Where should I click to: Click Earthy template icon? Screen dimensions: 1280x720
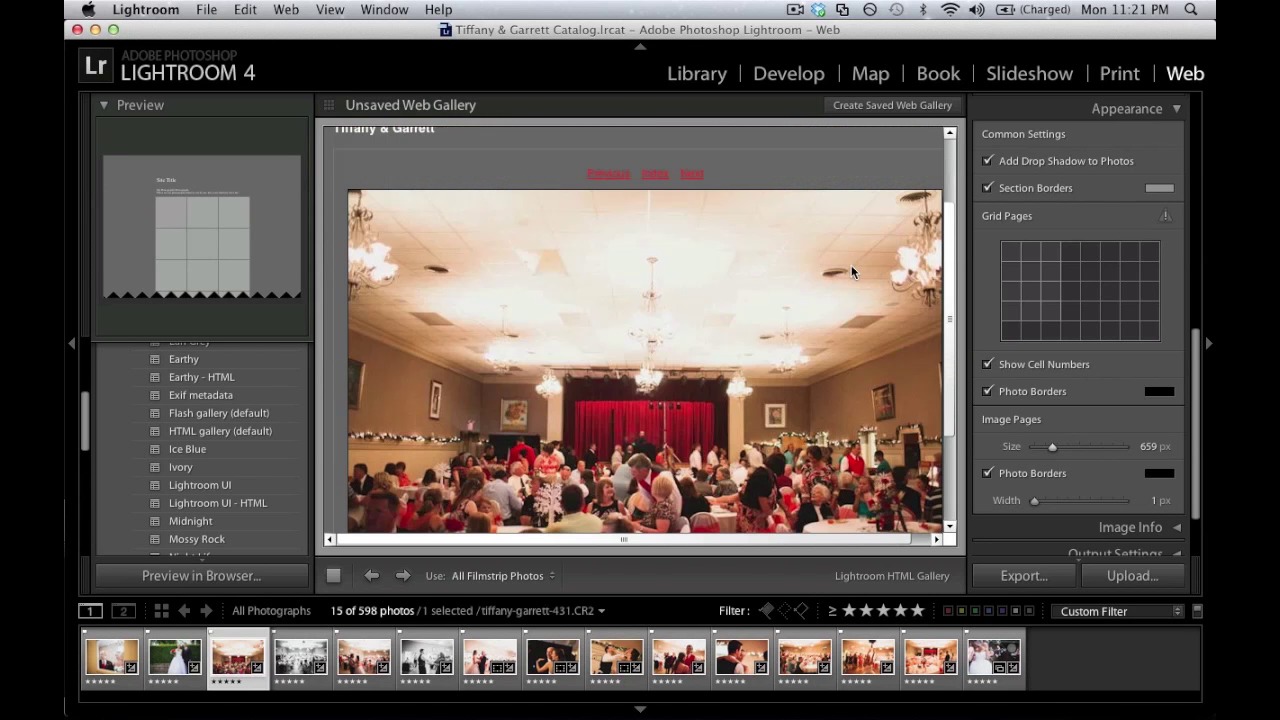point(155,359)
